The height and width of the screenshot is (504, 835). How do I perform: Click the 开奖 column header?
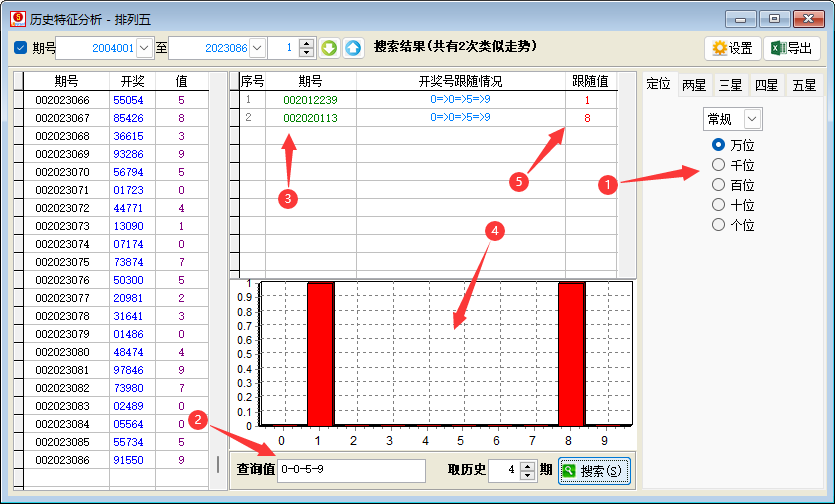[132, 82]
